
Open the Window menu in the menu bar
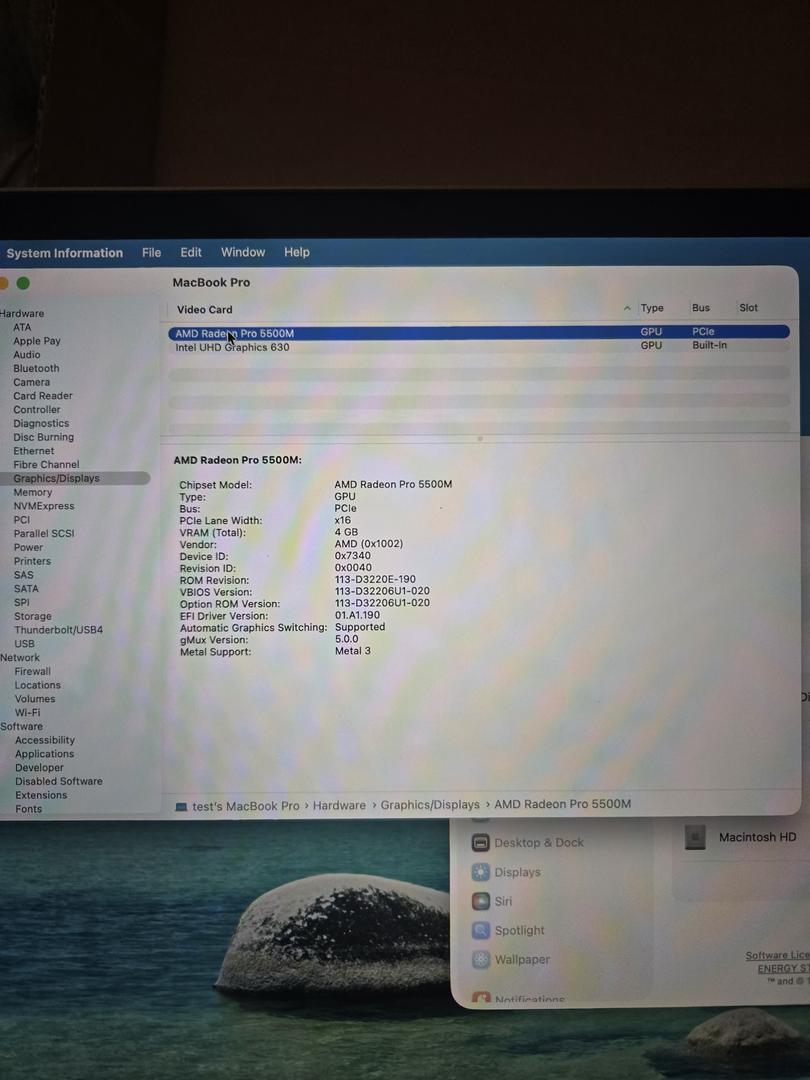(243, 253)
